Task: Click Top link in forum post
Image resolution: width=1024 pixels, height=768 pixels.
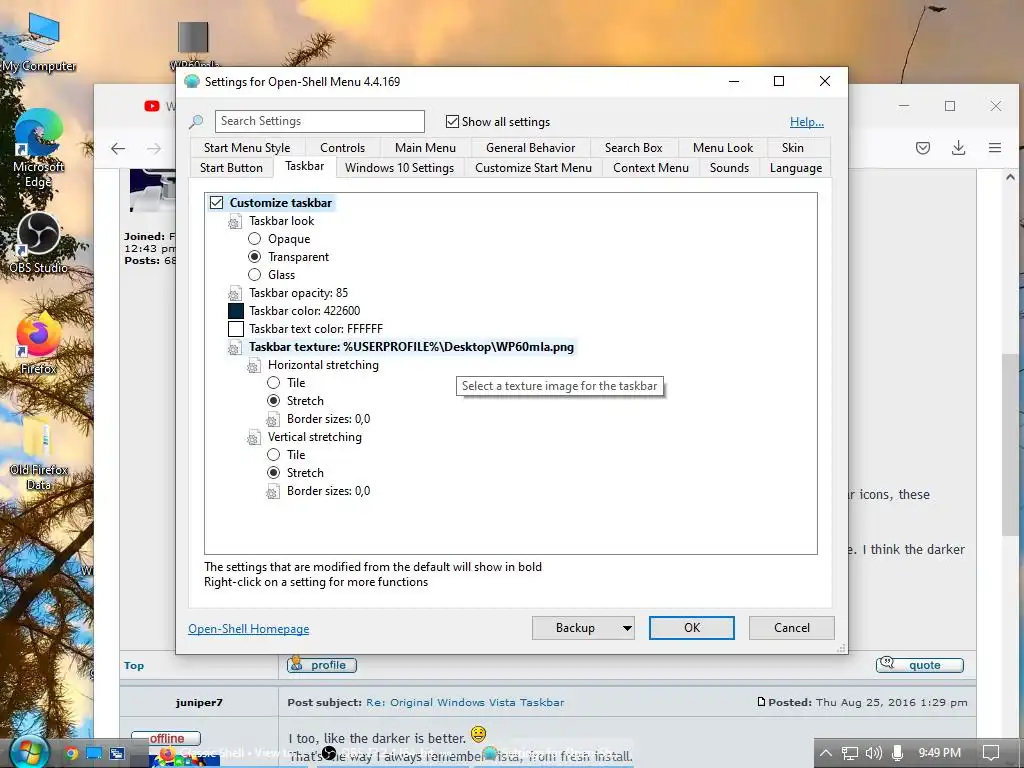Action: [x=134, y=665]
